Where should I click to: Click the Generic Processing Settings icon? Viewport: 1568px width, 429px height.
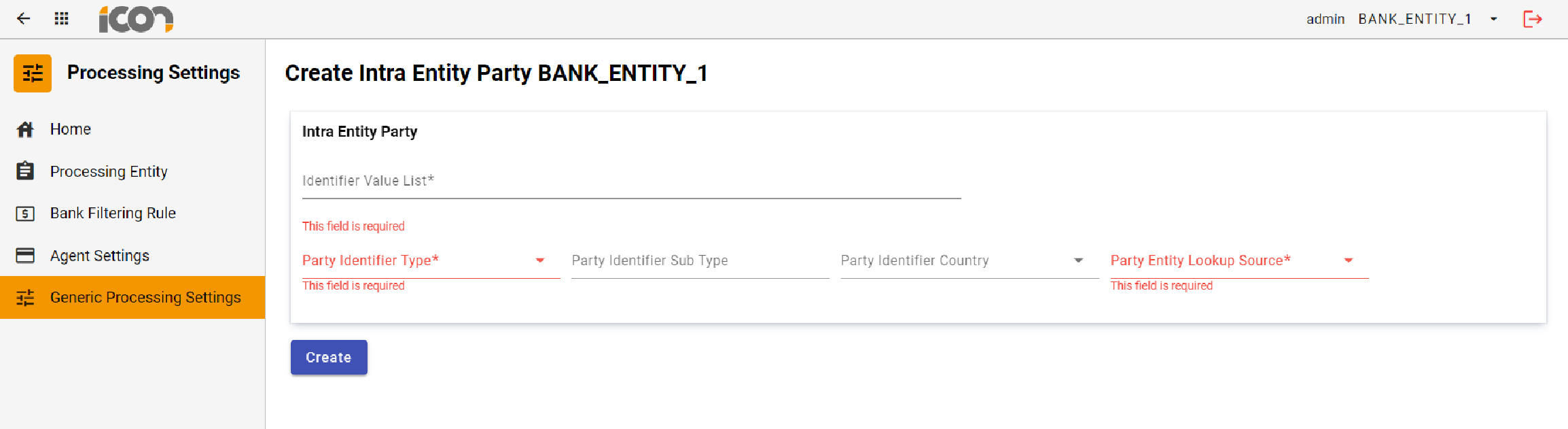[25, 297]
